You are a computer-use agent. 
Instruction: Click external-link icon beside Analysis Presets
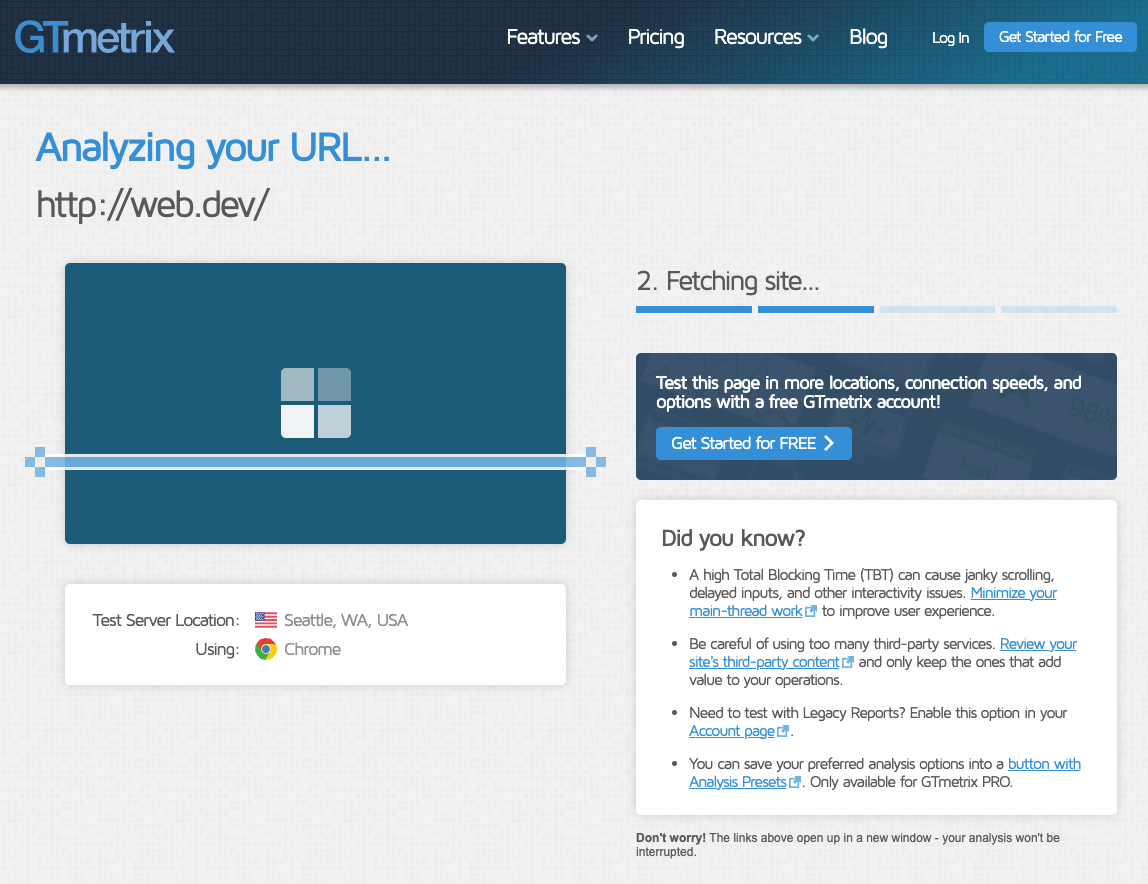795,782
